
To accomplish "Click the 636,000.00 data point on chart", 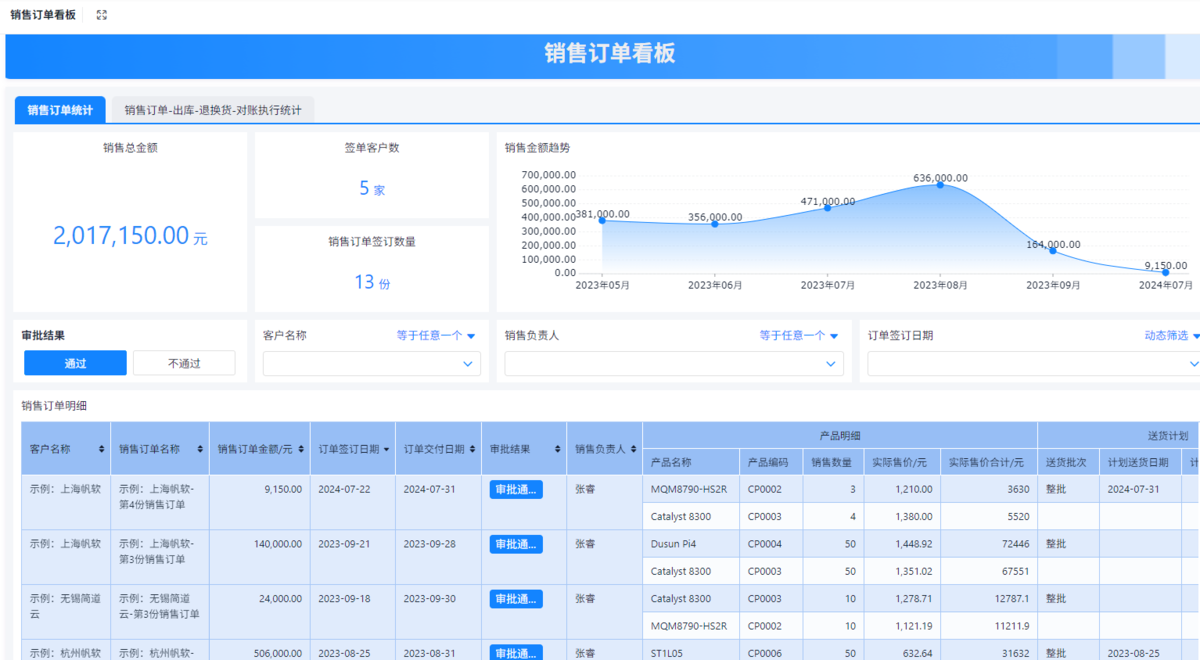I will tap(940, 185).
